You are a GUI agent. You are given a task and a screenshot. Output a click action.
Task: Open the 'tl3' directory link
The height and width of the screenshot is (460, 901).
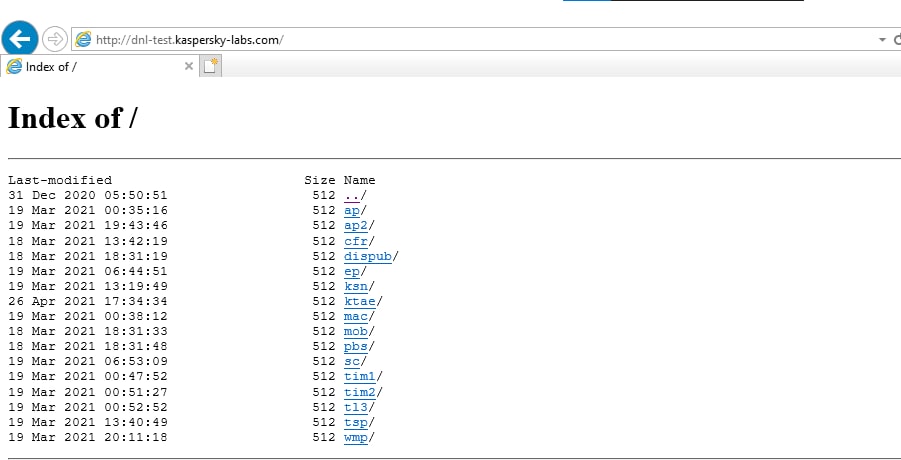click(356, 407)
